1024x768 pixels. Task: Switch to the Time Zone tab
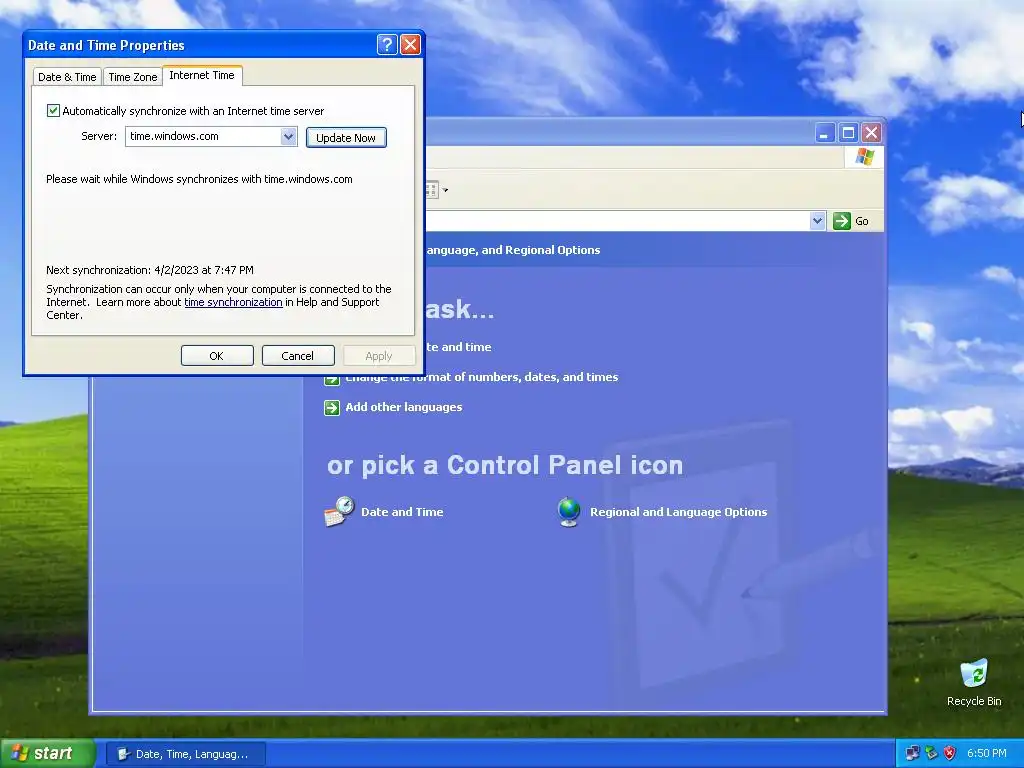pyautogui.click(x=133, y=77)
